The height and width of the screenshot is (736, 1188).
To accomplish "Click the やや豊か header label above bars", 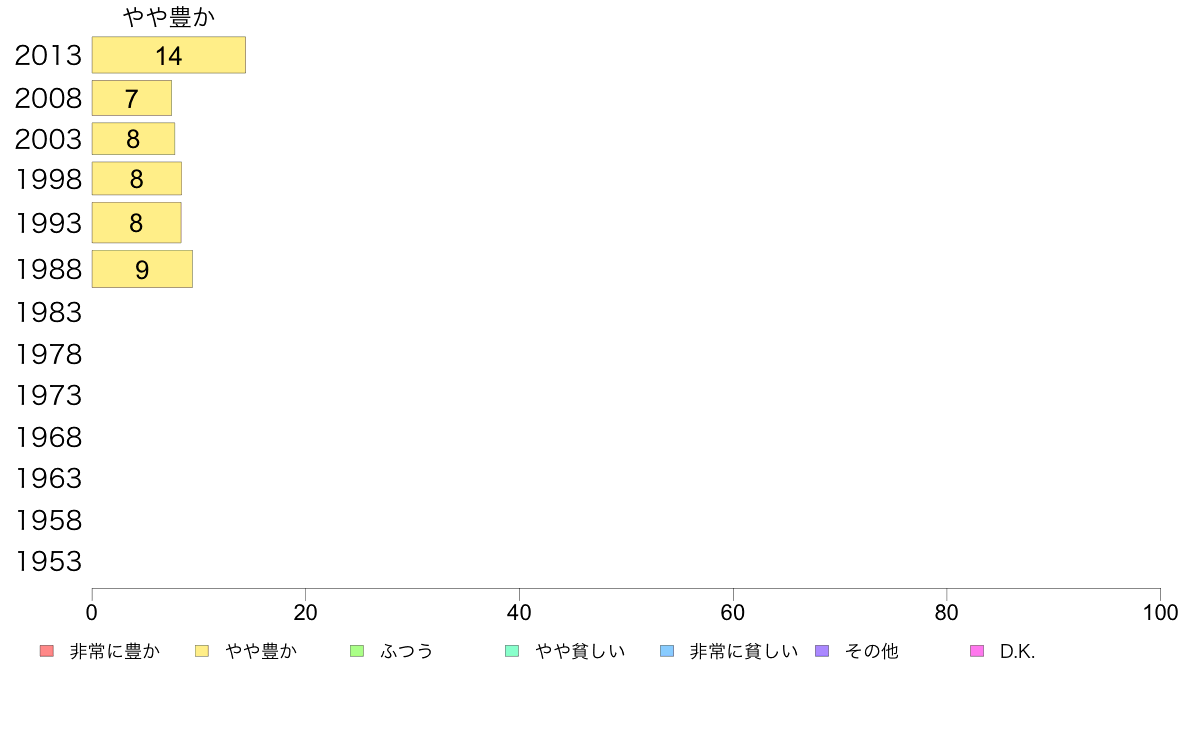I will [169, 17].
